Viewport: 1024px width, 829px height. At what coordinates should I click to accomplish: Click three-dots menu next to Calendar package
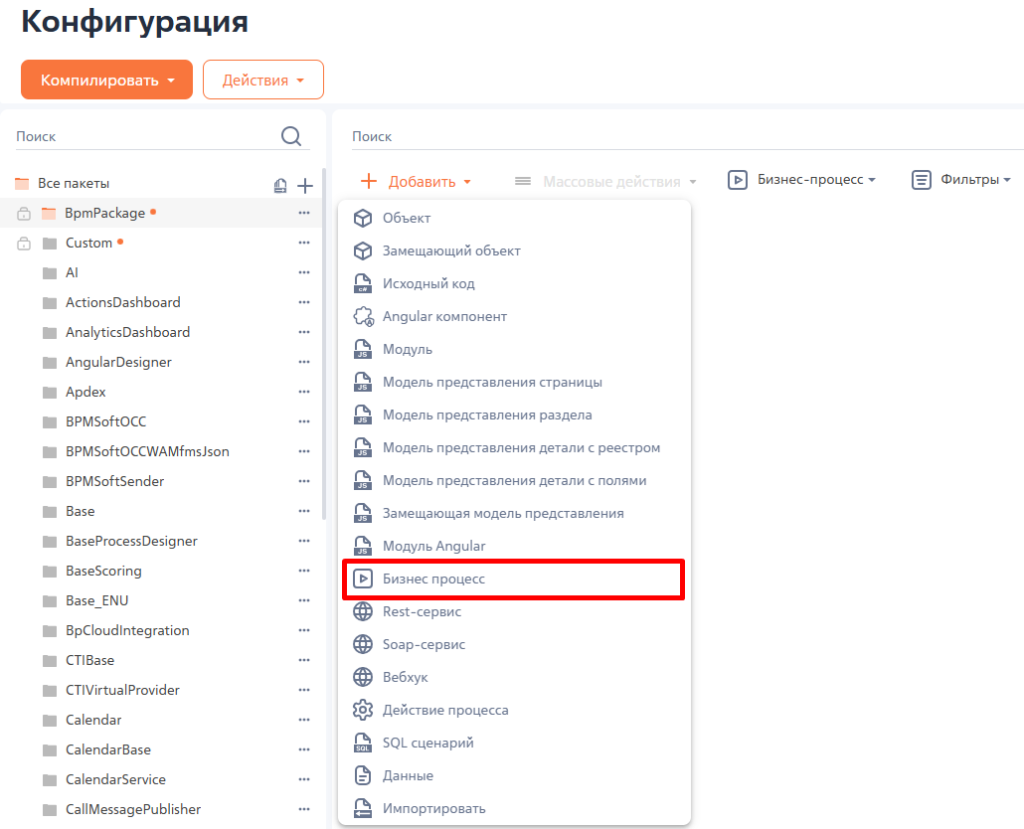point(304,720)
